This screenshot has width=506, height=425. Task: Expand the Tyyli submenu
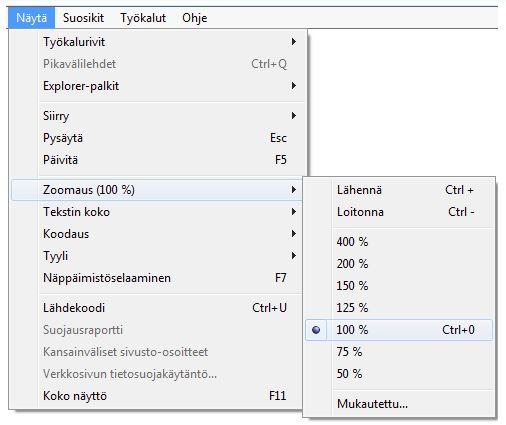pyautogui.click(x=157, y=256)
